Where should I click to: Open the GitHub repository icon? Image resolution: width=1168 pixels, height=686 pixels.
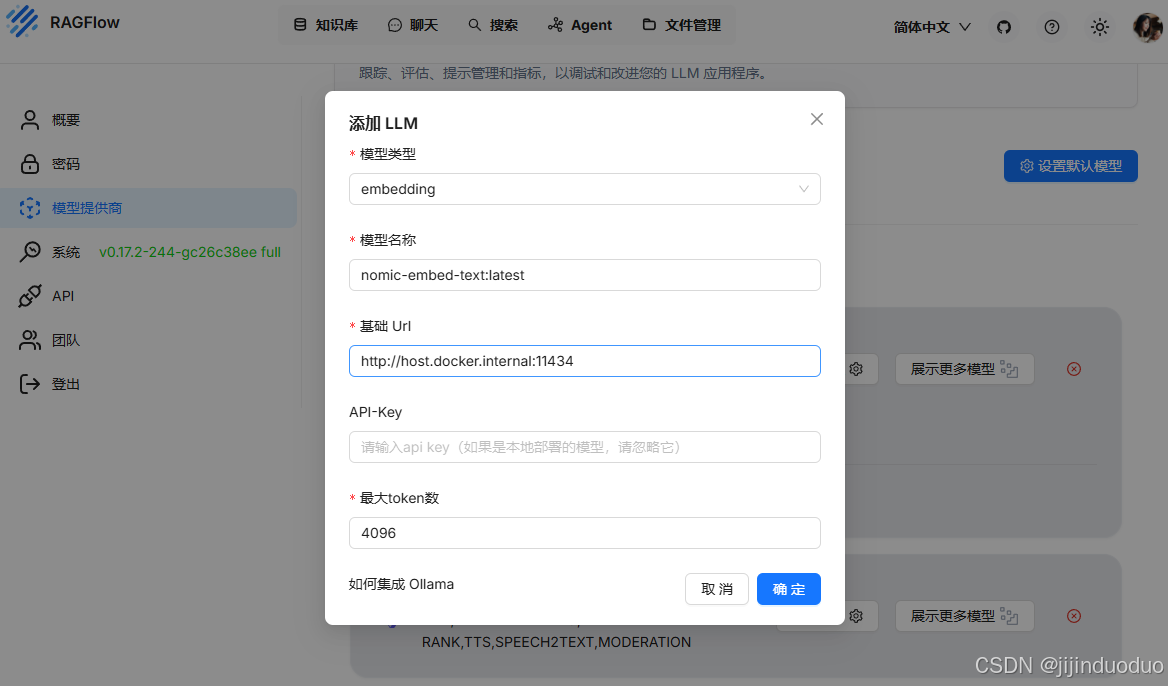coord(1004,28)
